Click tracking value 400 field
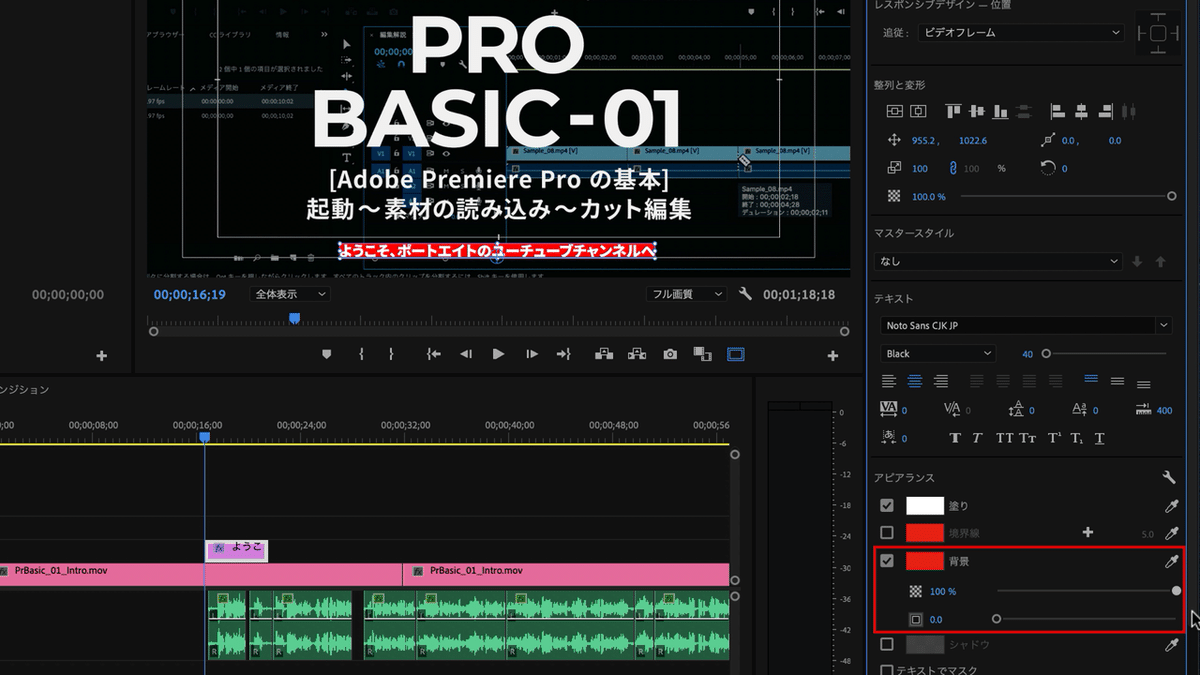Screen dimensions: 1200x675 pyautogui.click(x=1164, y=410)
